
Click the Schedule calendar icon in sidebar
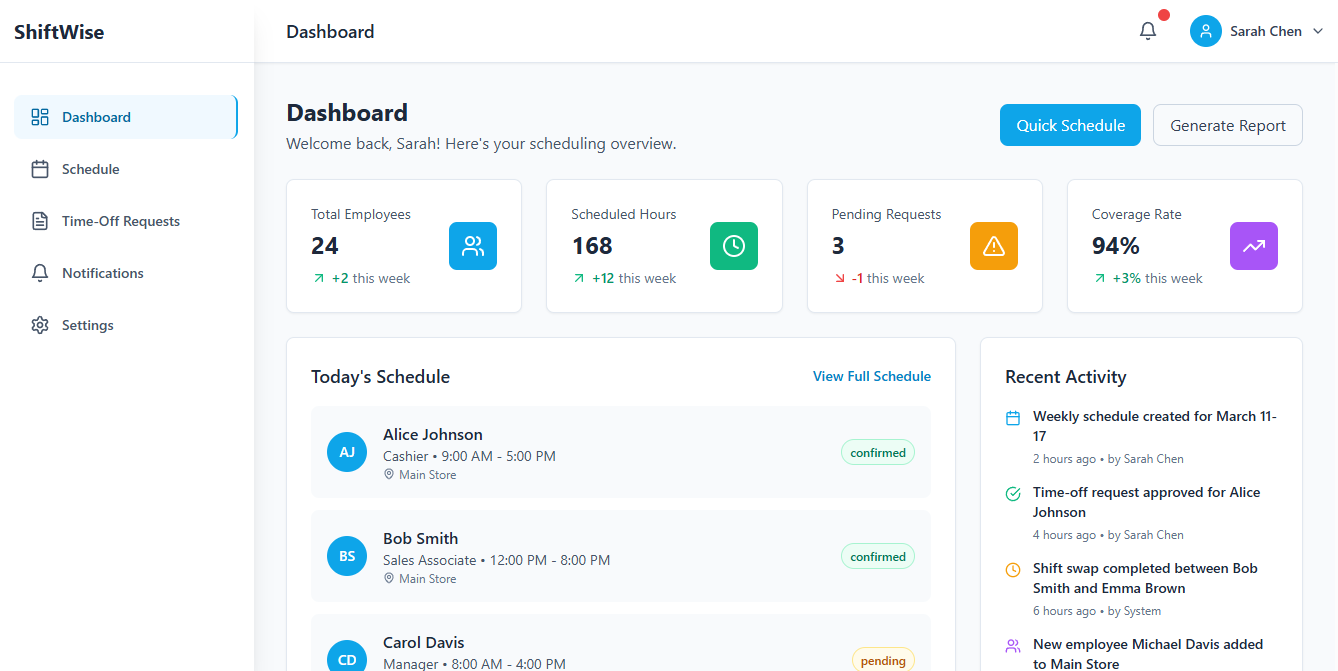[40, 169]
